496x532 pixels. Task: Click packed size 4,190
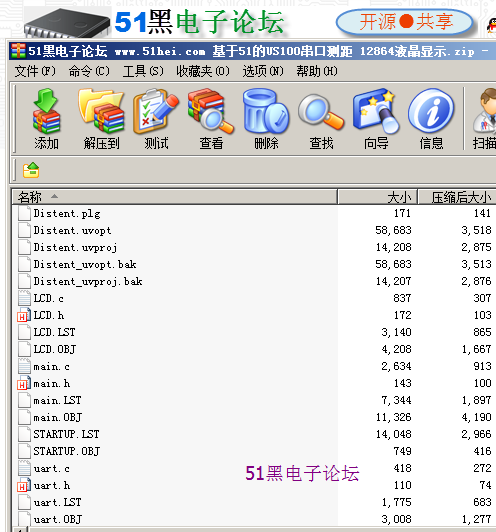[476, 417]
